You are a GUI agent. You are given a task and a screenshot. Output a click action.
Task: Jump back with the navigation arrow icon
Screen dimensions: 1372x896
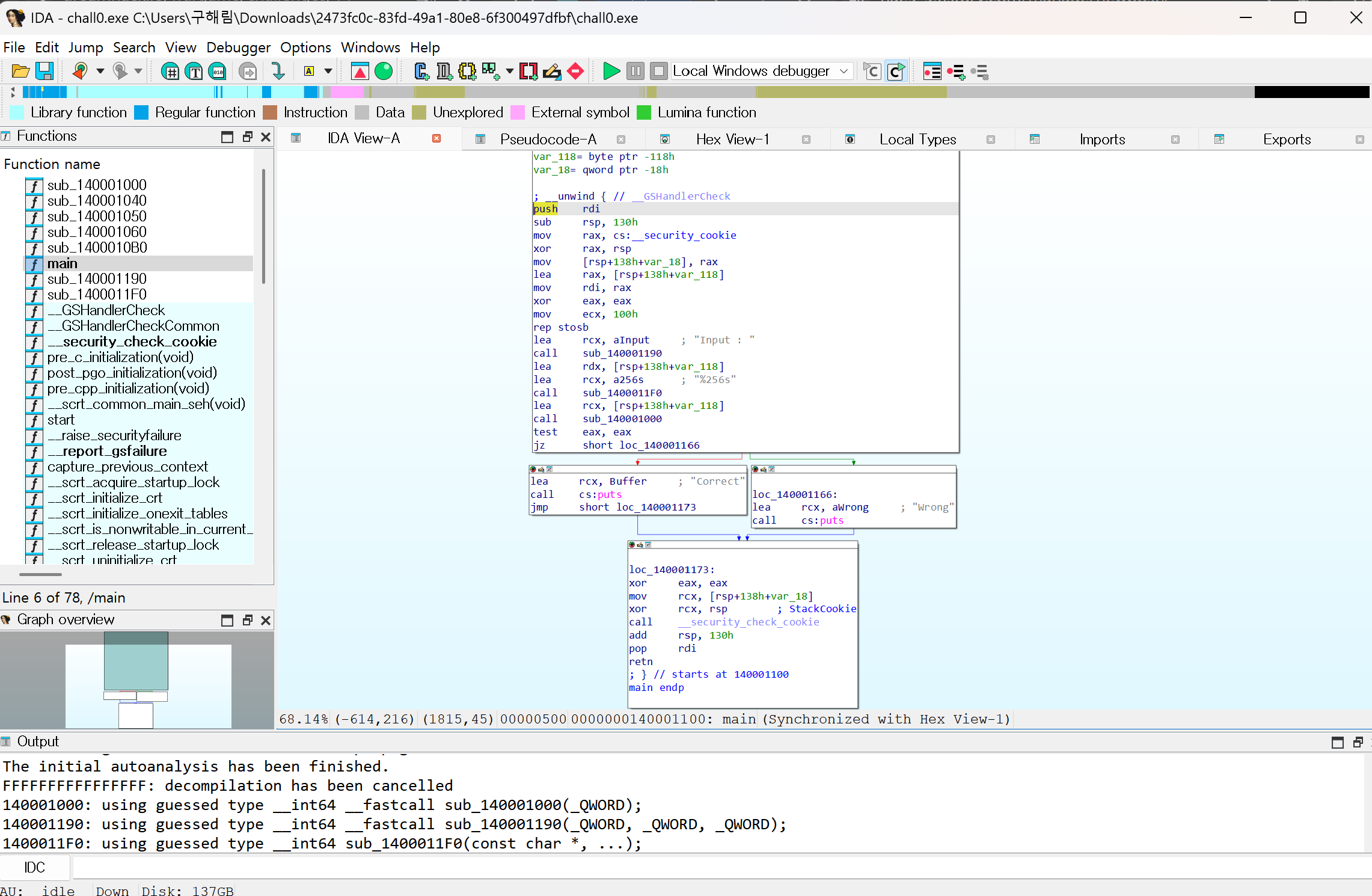(x=80, y=72)
